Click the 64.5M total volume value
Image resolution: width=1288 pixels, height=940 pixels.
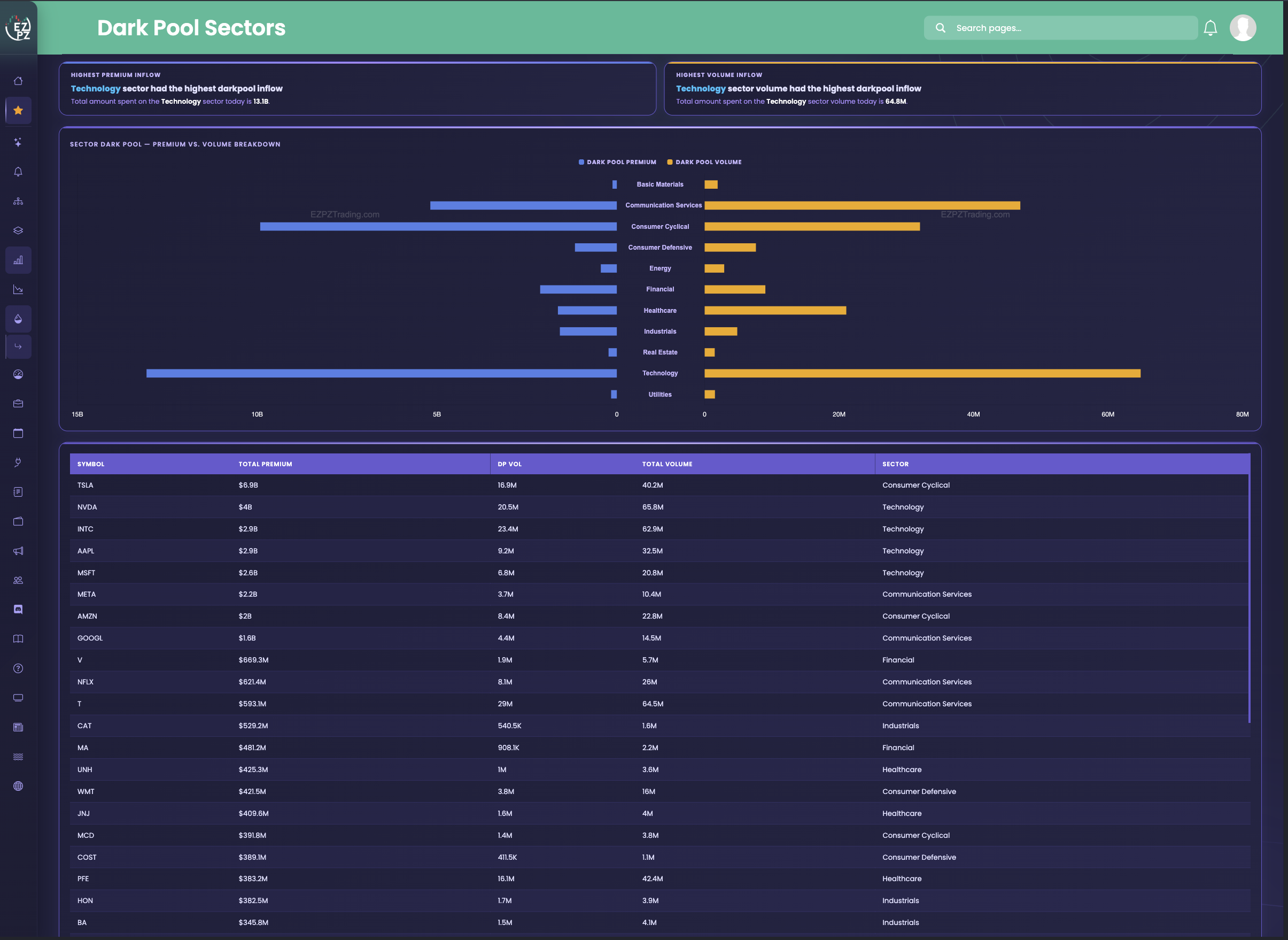tap(653, 704)
